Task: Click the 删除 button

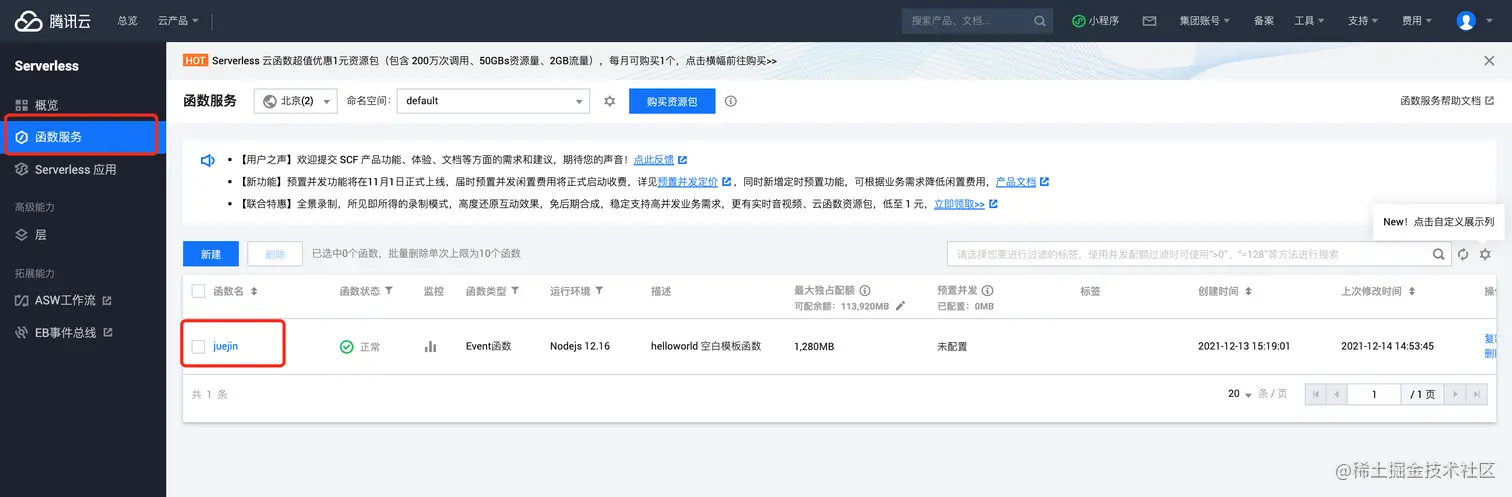Action: [275, 254]
